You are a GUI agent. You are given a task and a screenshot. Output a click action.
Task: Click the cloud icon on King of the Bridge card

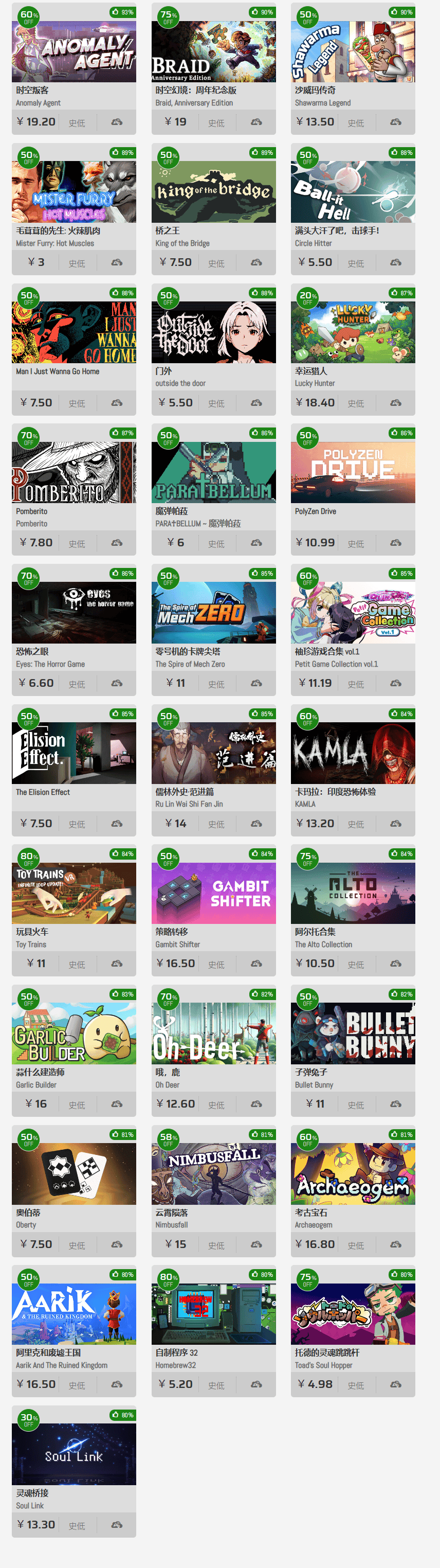(x=256, y=262)
